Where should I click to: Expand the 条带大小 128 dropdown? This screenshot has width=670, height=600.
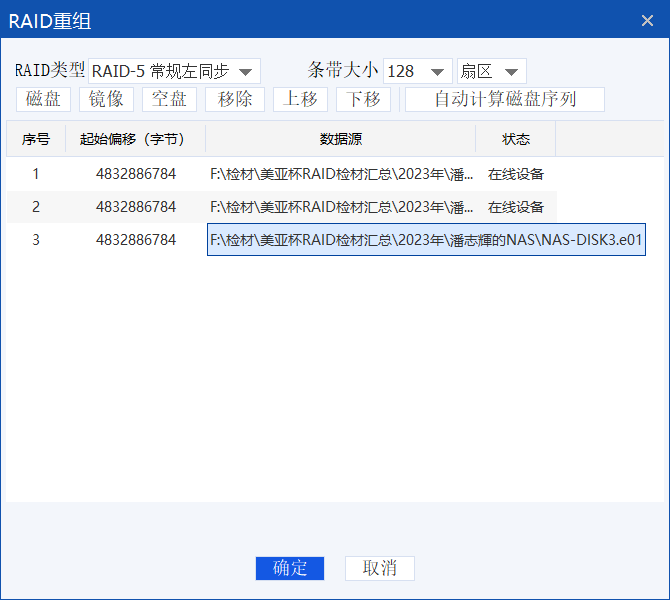coord(418,71)
